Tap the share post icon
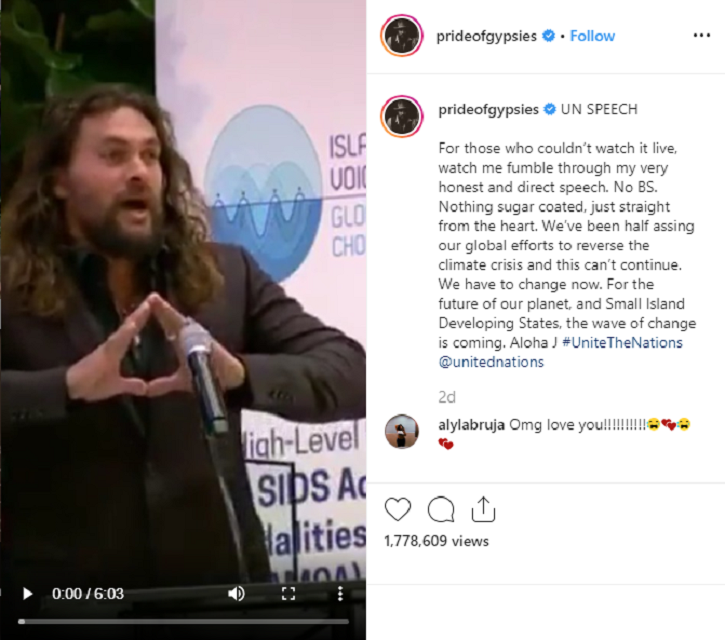Image resolution: width=725 pixels, height=640 pixels. pos(483,509)
